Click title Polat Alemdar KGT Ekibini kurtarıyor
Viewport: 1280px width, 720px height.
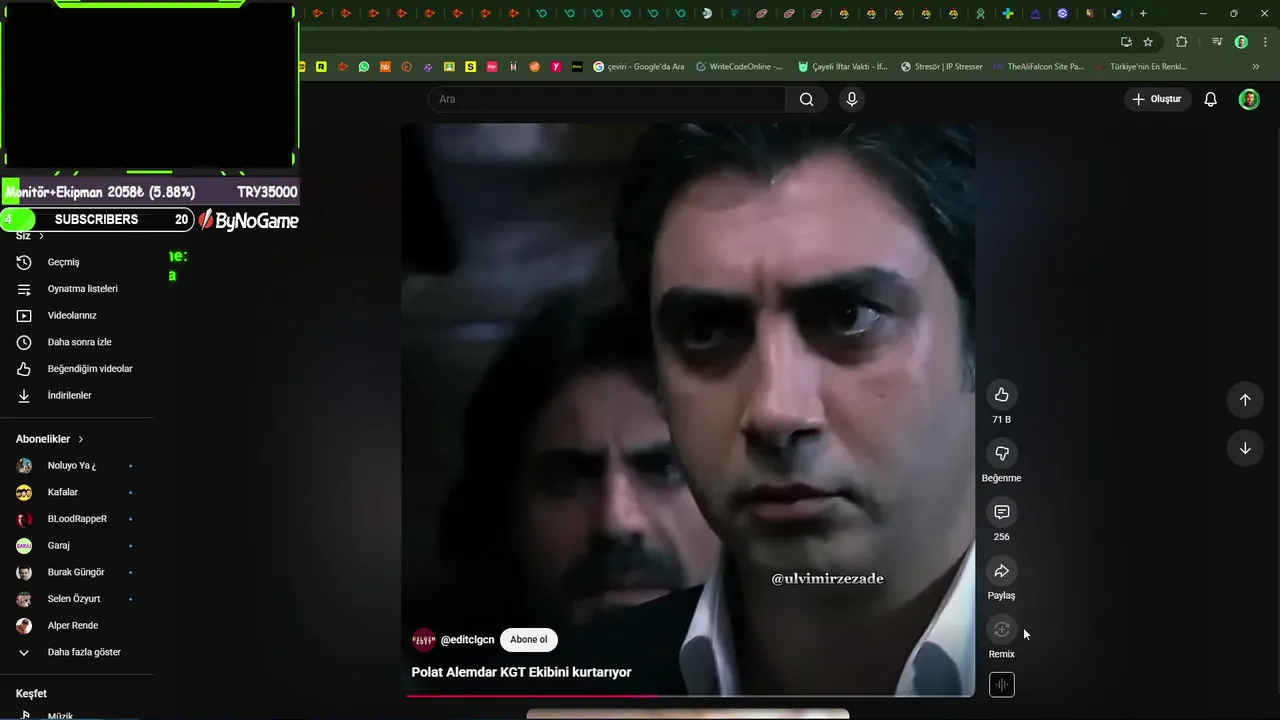pyautogui.click(x=521, y=672)
